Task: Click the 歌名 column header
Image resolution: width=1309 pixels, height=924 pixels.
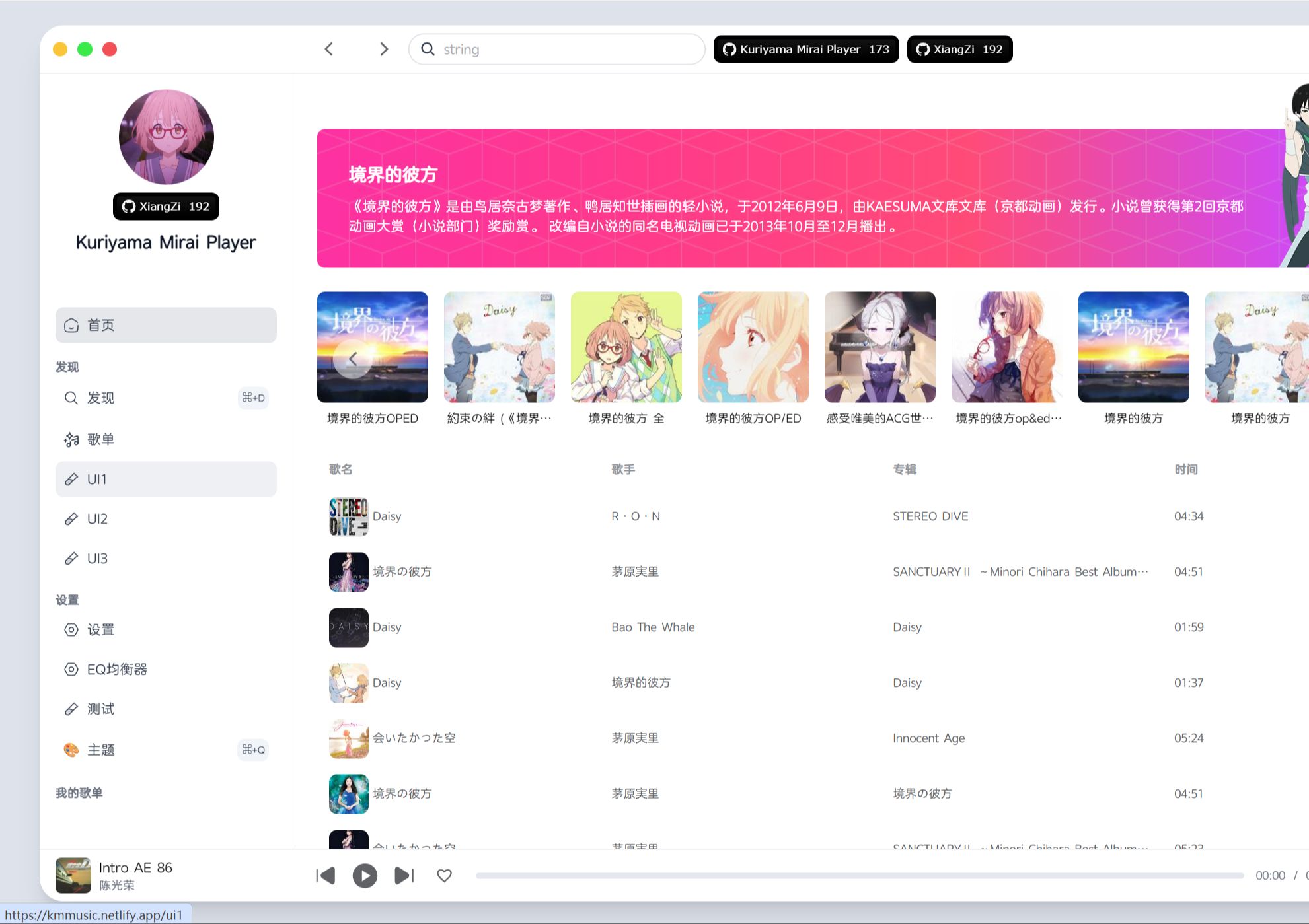Action: (x=341, y=469)
